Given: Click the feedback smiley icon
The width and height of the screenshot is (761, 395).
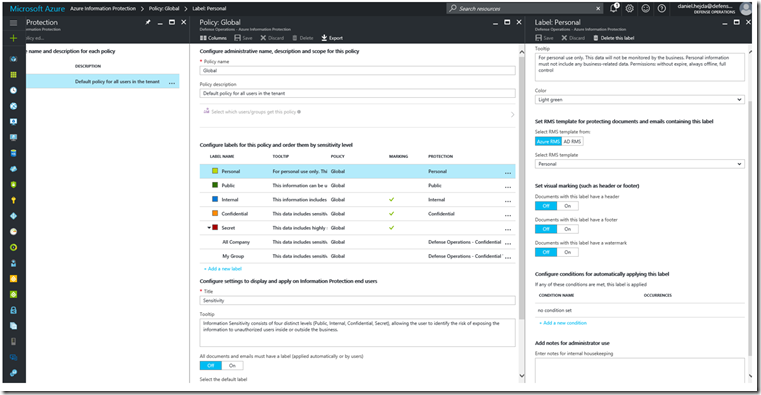Looking at the screenshot, I should [x=645, y=8].
